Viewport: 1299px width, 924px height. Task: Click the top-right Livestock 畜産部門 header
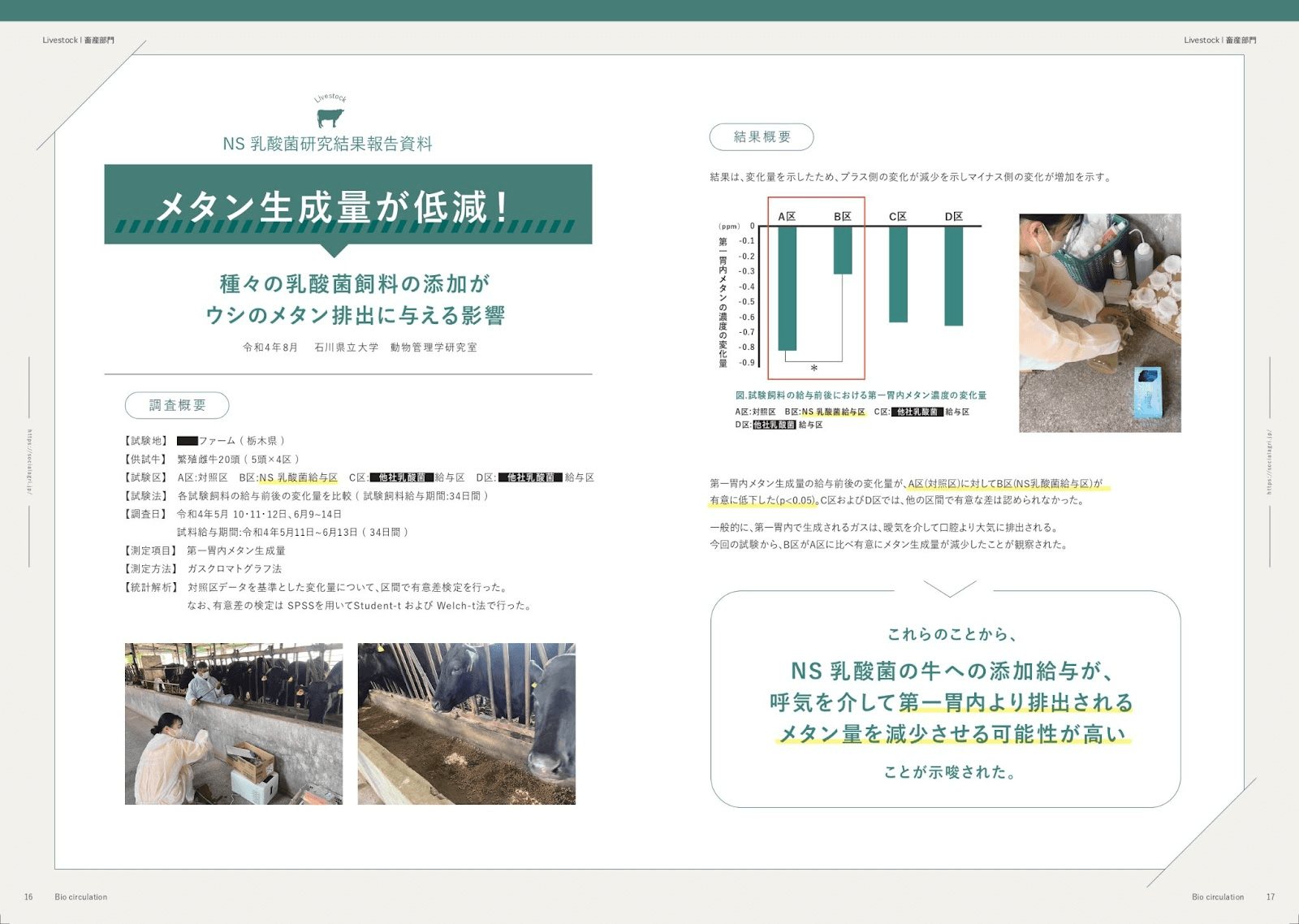[1219, 40]
